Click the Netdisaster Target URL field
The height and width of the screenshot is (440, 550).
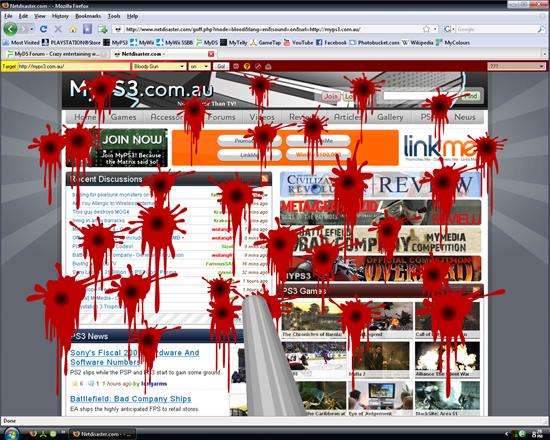74,66
